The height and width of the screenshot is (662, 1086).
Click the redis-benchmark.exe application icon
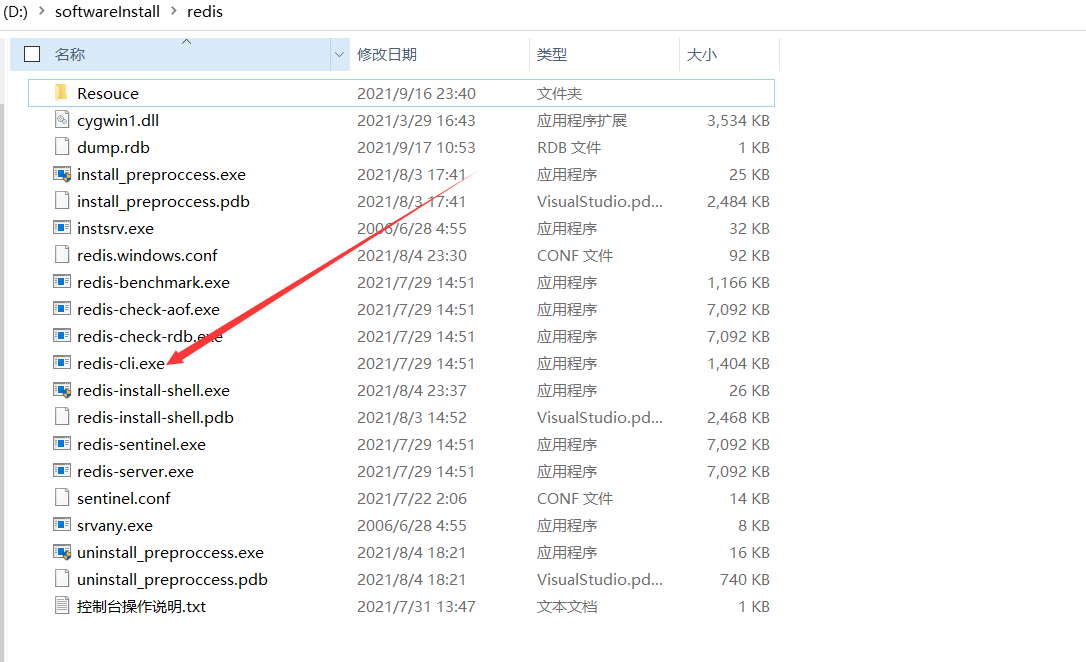(62, 281)
